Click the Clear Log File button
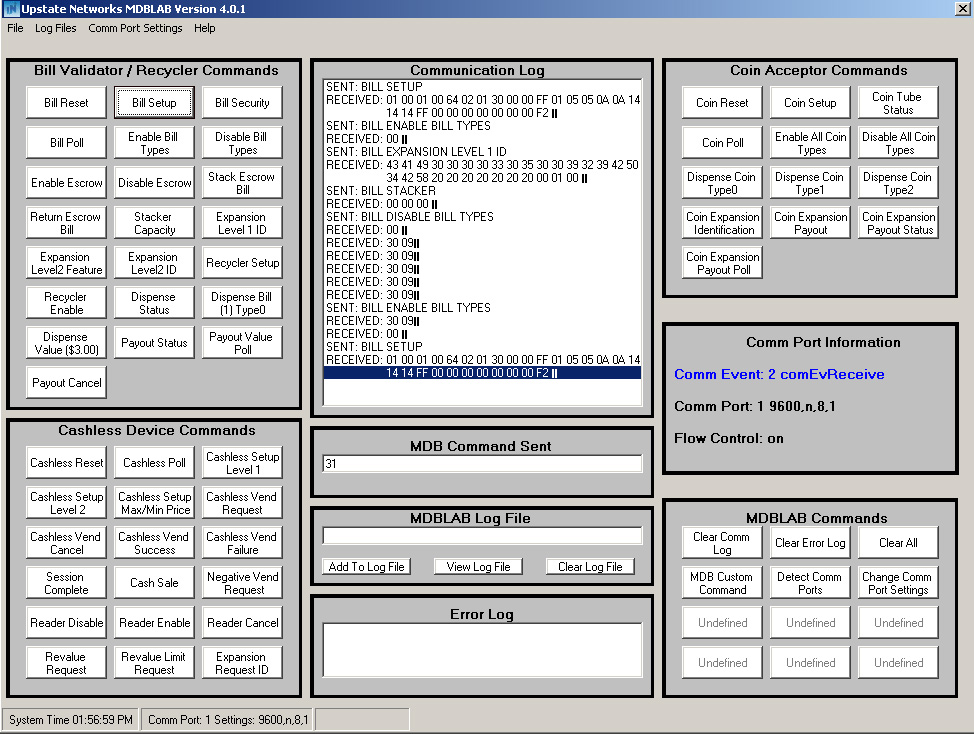 [590, 566]
